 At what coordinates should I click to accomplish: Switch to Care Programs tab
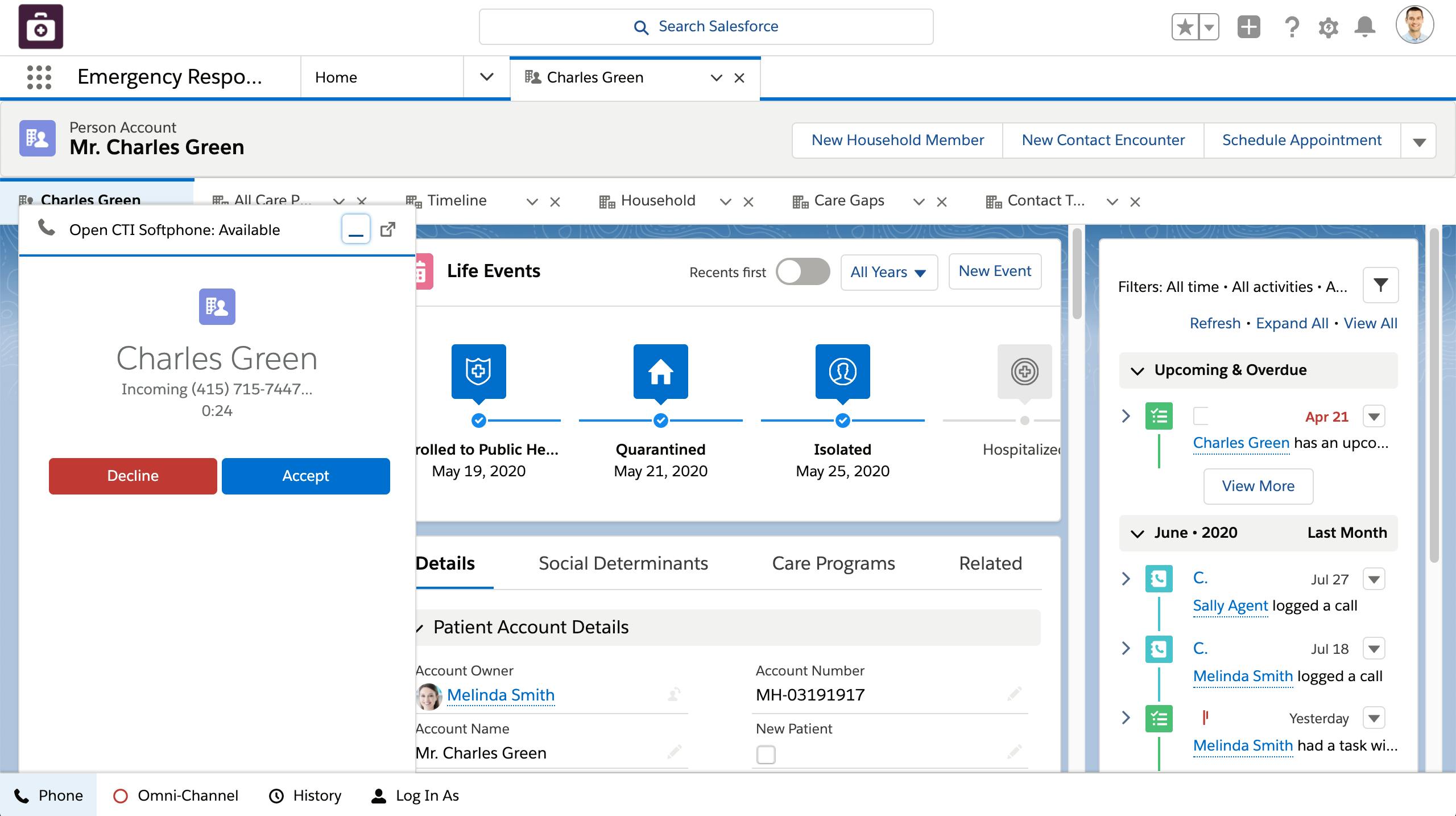point(833,563)
